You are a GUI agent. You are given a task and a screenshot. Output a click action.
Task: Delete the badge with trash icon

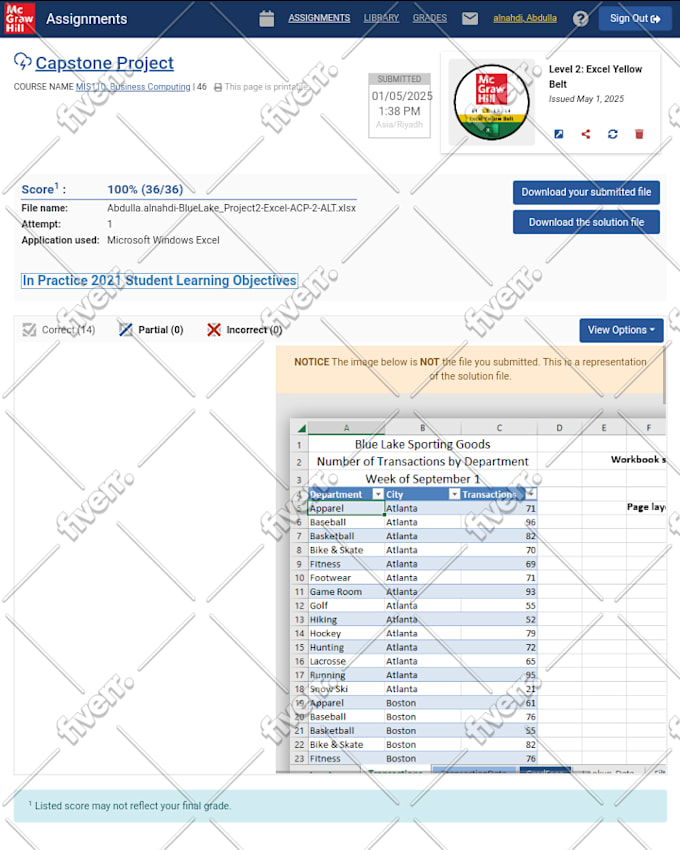point(639,134)
